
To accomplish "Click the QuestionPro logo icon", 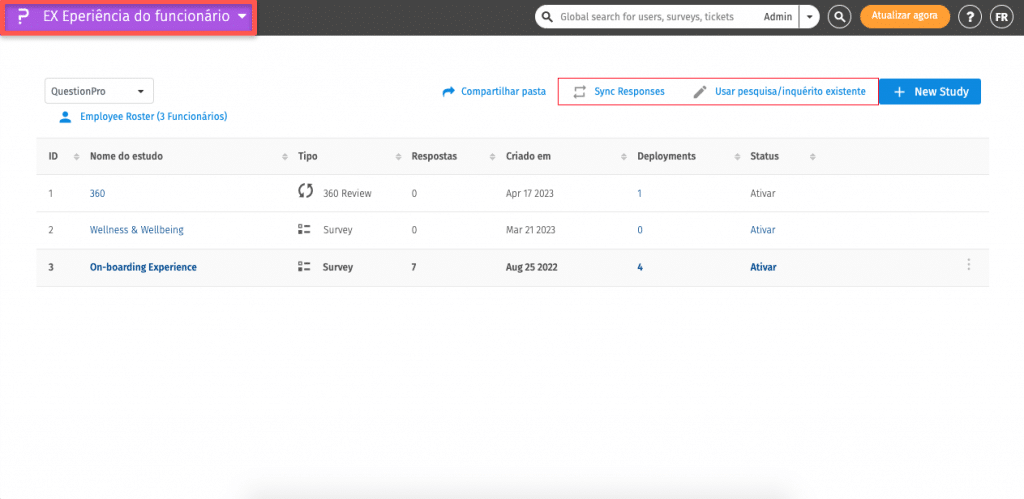I will pyautogui.click(x=24, y=17).
